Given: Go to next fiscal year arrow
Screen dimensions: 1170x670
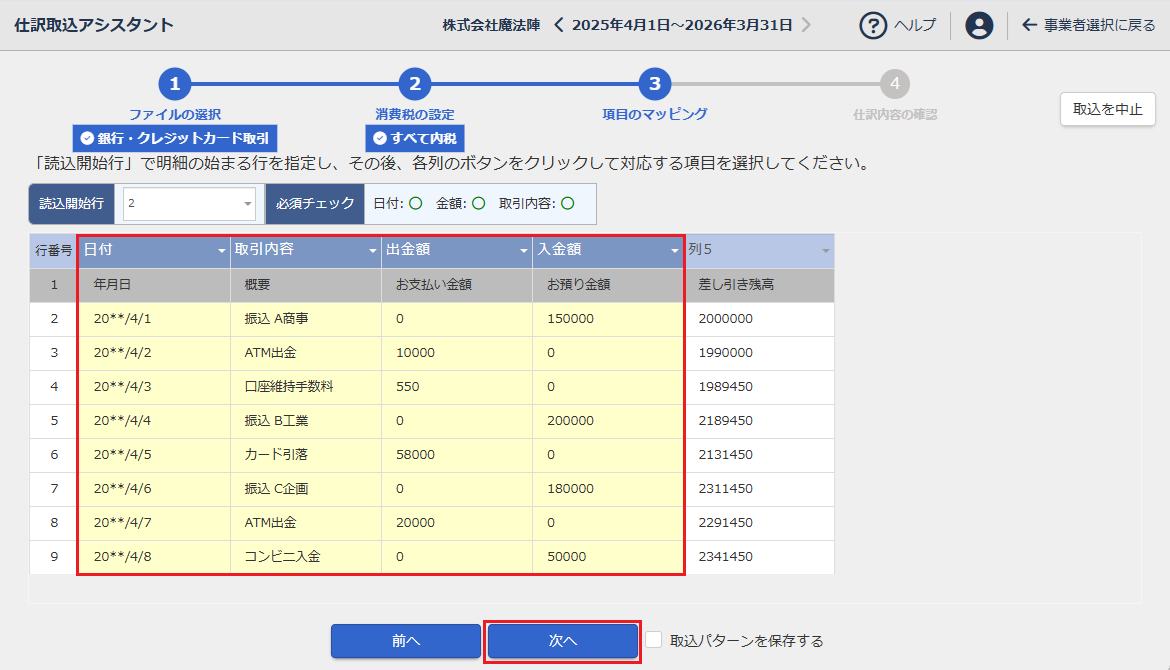Looking at the screenshot, I should (x=806, y=25).
